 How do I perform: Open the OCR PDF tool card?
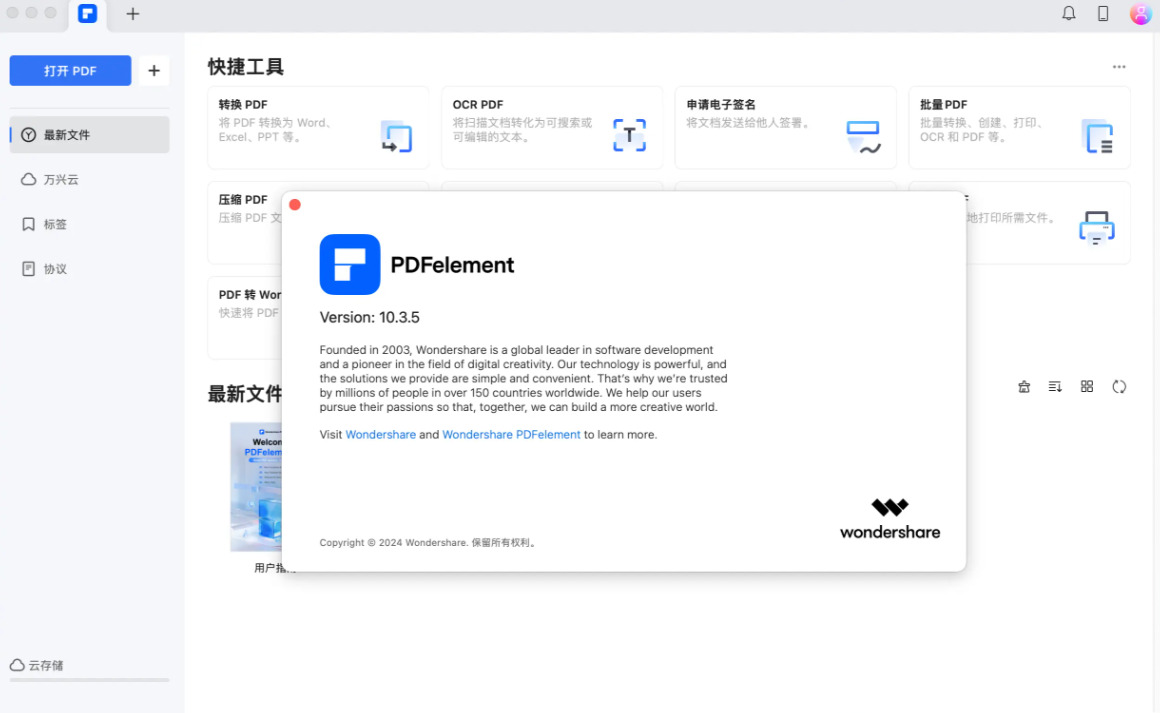tap(552, 128)
